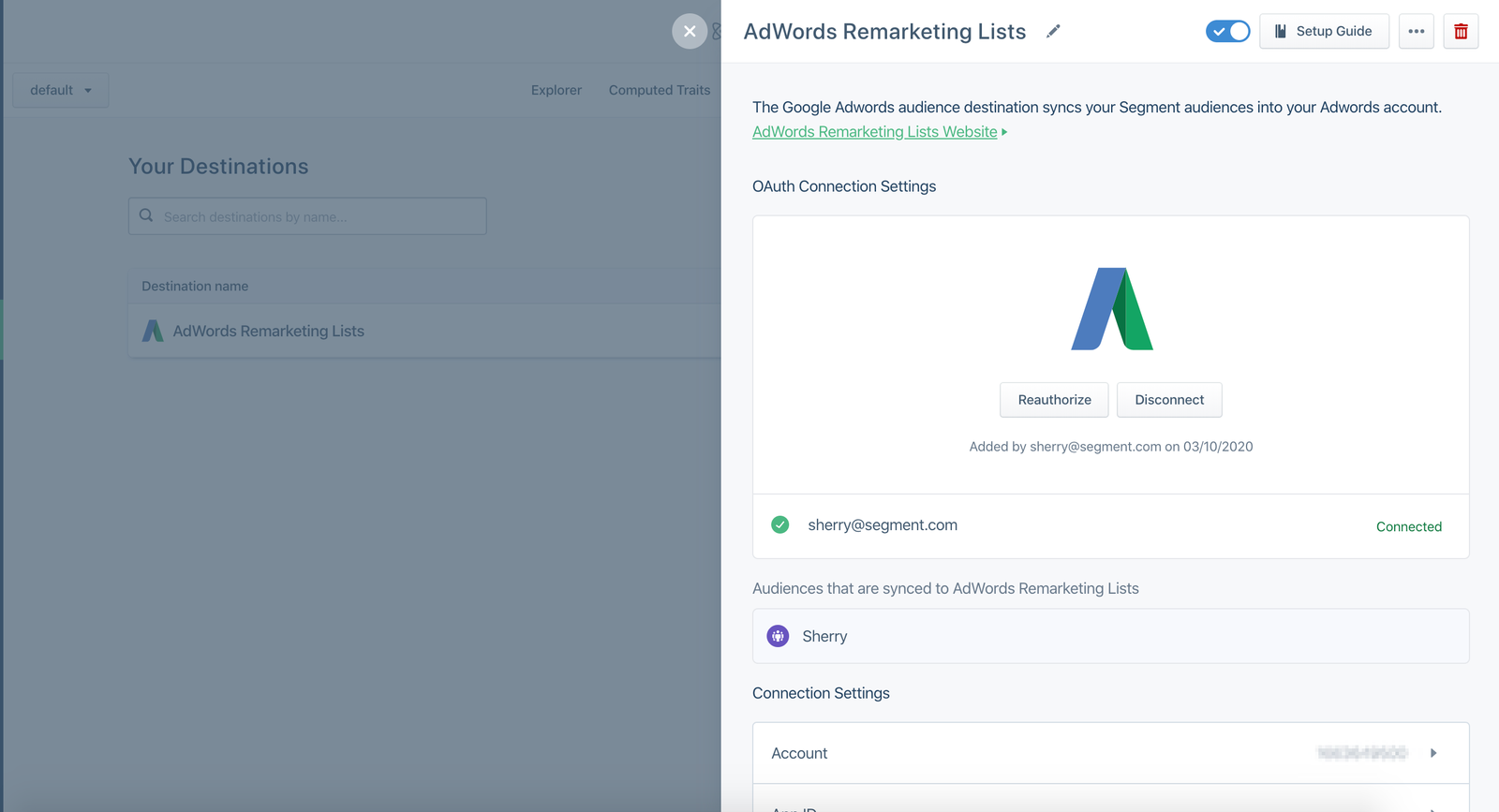
Task: Click the search destinations input field
Action: (319, 216)
